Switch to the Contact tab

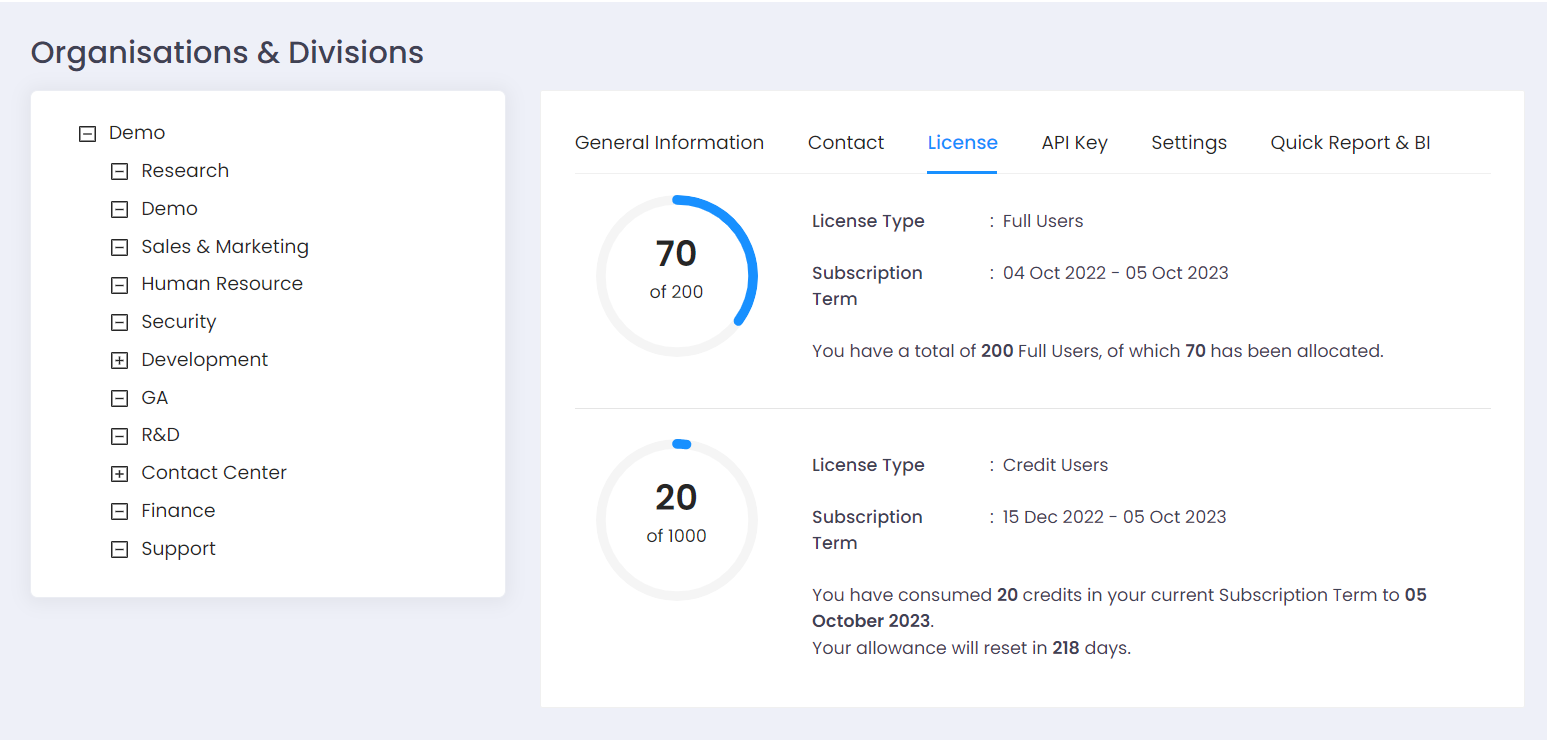846,143
